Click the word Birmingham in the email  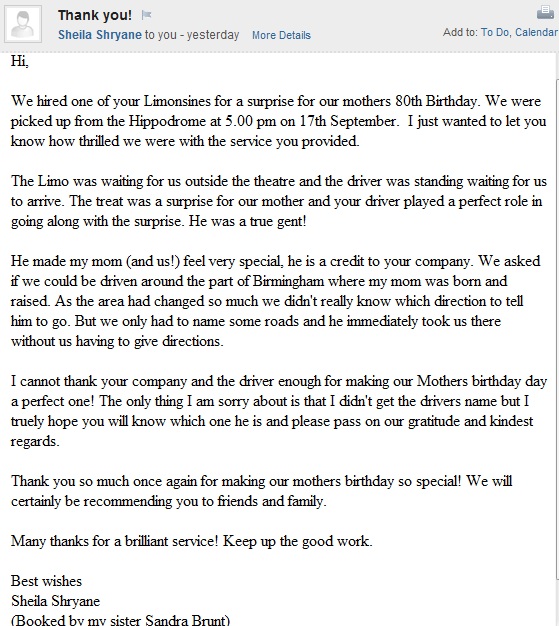coord(288,281)
